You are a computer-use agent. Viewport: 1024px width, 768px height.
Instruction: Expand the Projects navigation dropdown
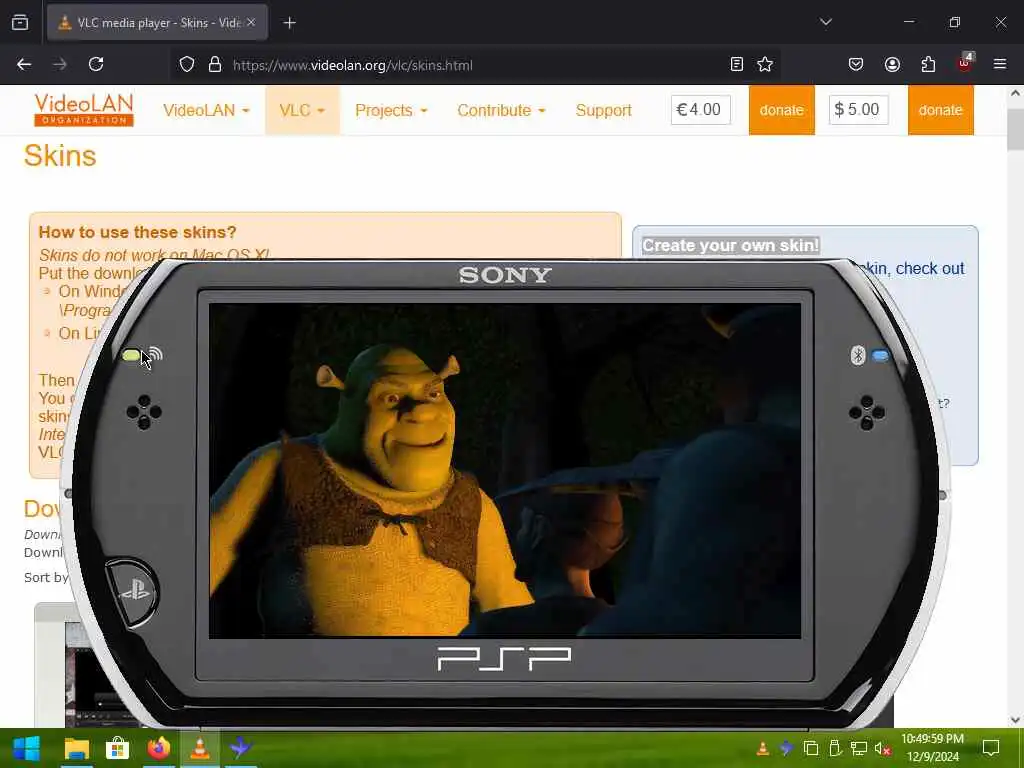pyautogui.click(x=391, y=110)
